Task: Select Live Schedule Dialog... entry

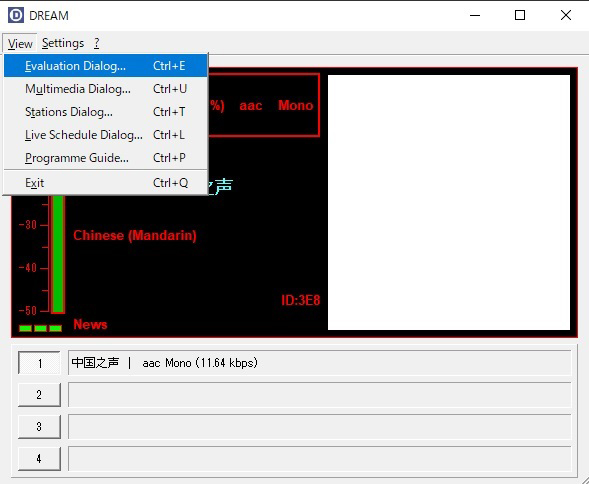Action: coord(106,135)
